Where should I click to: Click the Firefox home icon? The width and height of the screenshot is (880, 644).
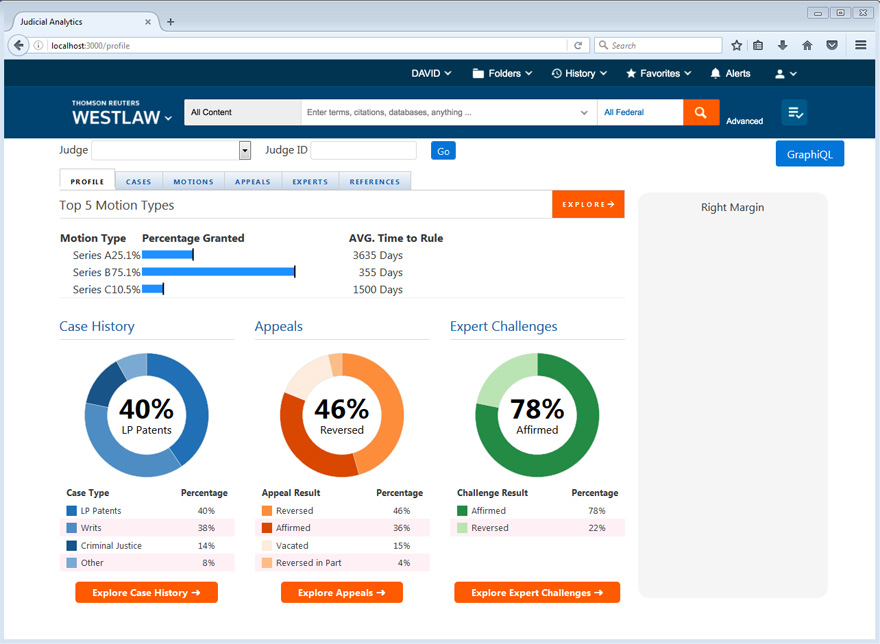click(807, 46)
